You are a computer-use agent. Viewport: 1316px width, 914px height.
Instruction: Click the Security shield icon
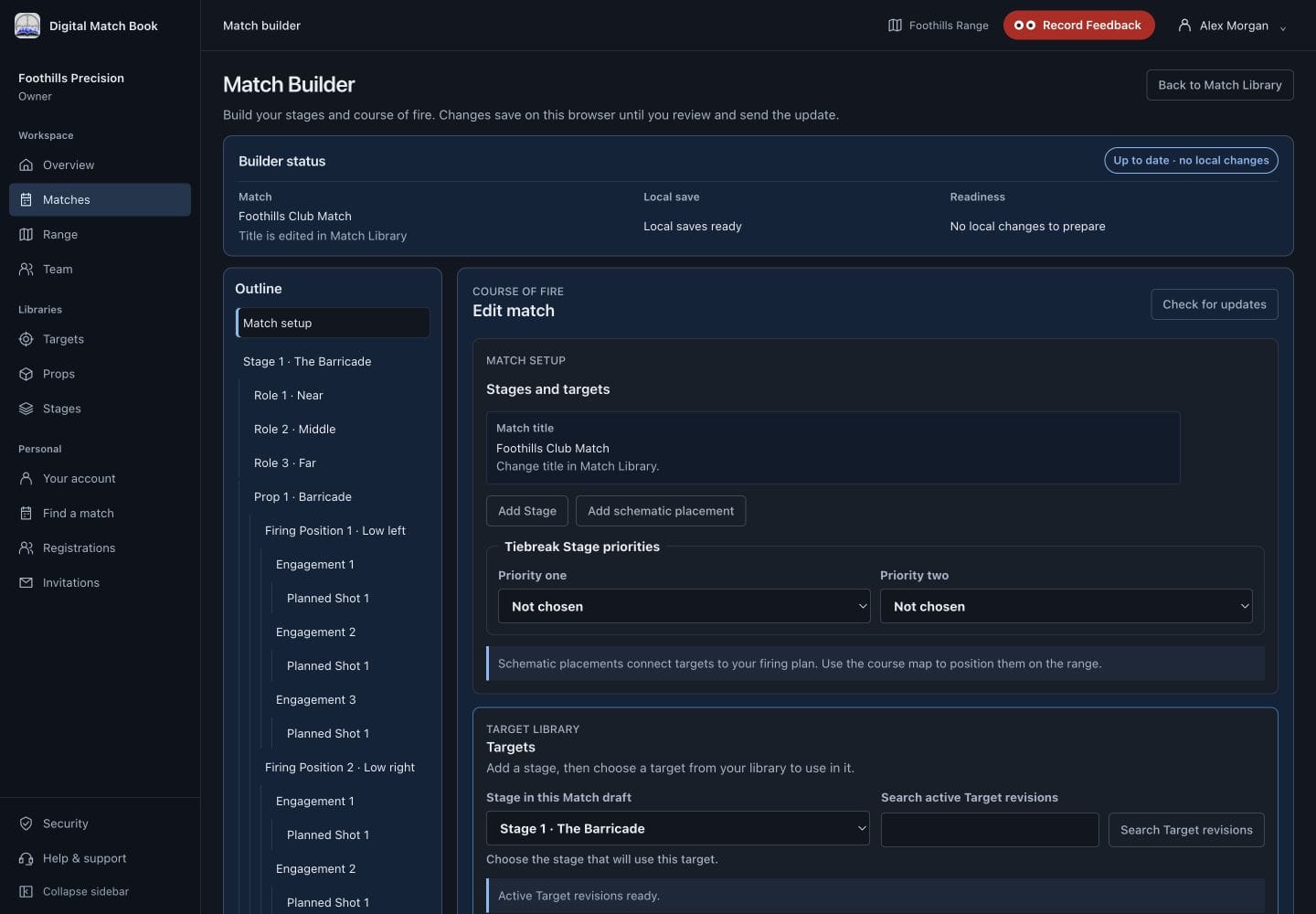[26, 824]
